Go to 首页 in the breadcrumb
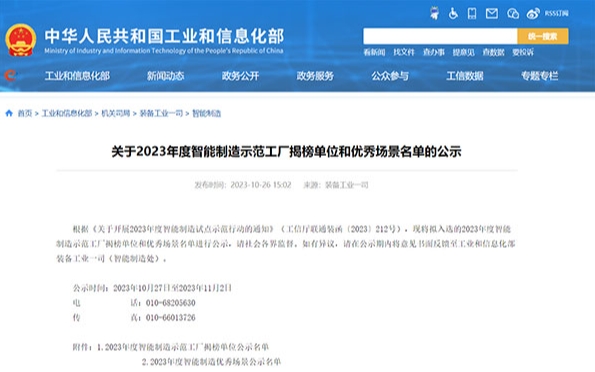This screenshot has width=595, height=372. click(25, 113)
